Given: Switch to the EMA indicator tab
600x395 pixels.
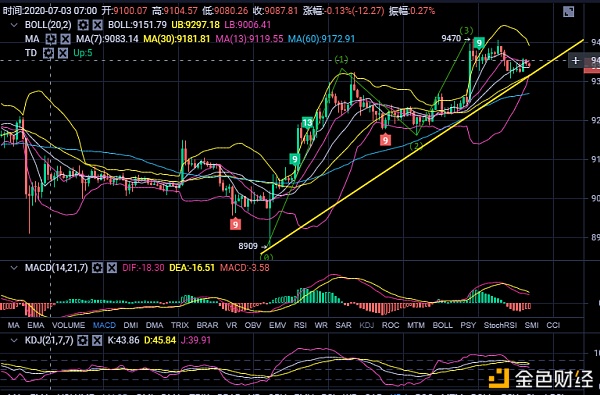Looking at the screenshot, I should point(36,325).
